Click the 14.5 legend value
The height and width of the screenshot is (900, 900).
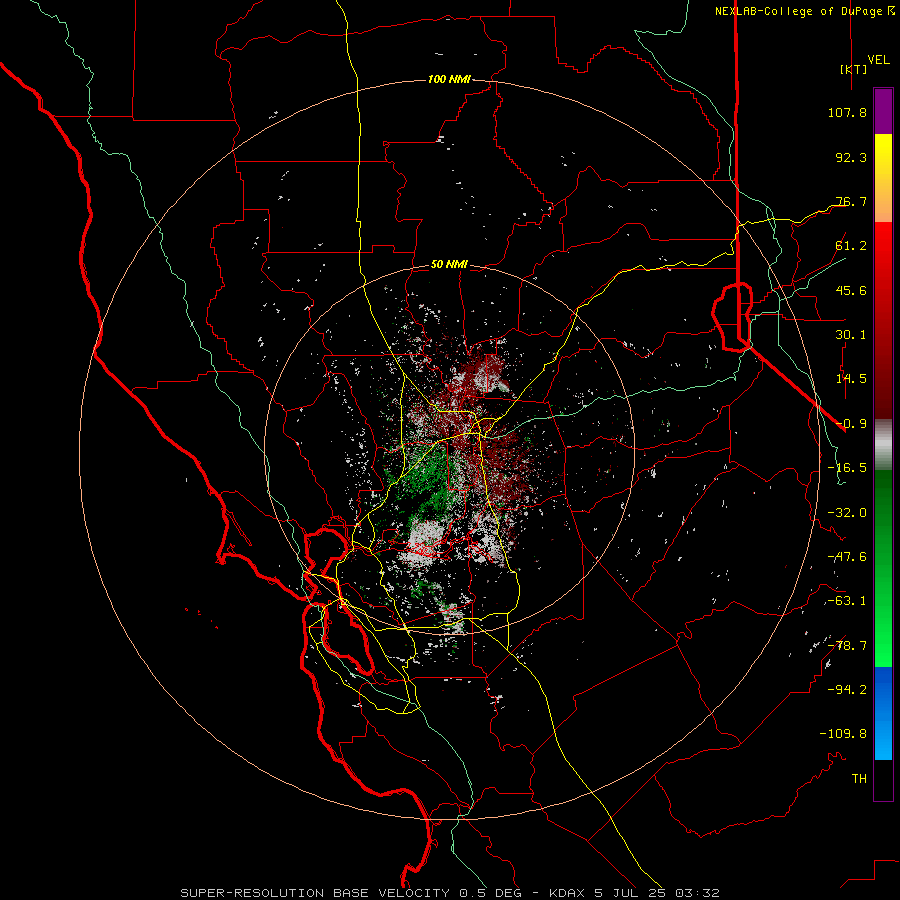point(851,379)
